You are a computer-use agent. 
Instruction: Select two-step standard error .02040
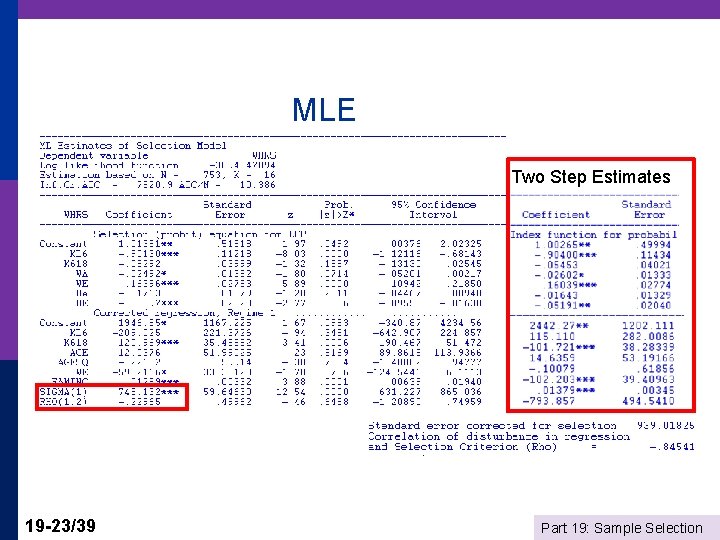653,305
